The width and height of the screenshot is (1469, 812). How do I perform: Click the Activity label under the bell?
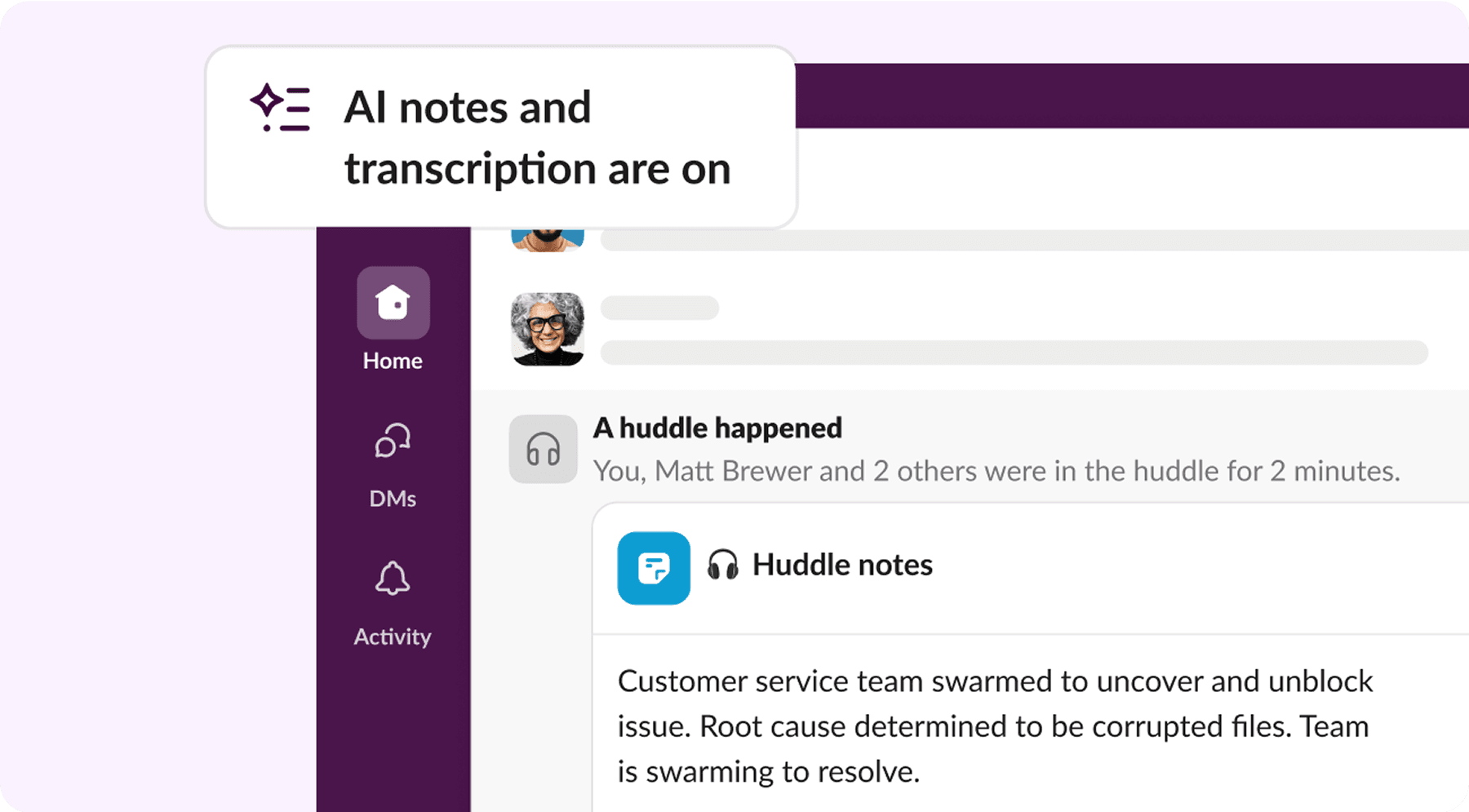click(393, 637)
